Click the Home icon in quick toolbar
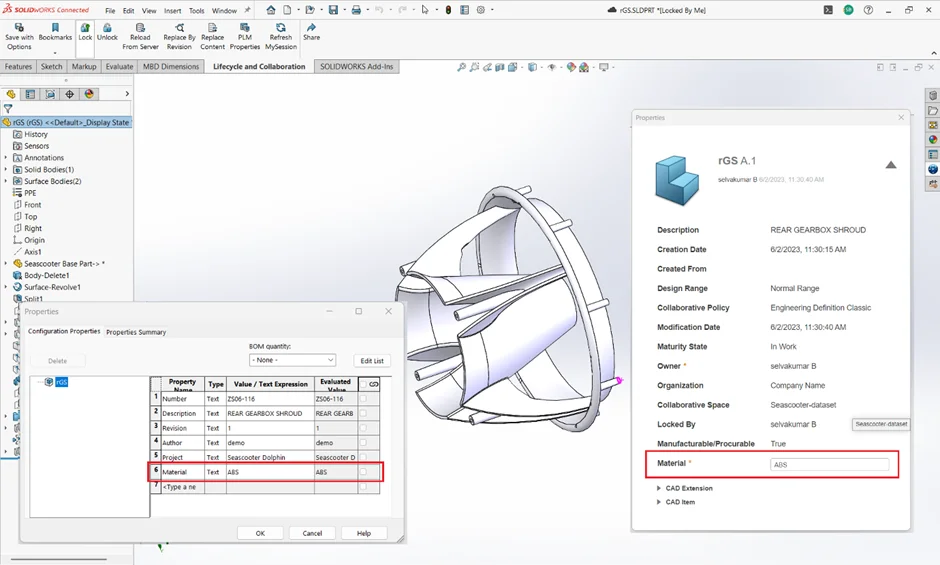The height and width of the screenshot is (565, 940). 271,10
